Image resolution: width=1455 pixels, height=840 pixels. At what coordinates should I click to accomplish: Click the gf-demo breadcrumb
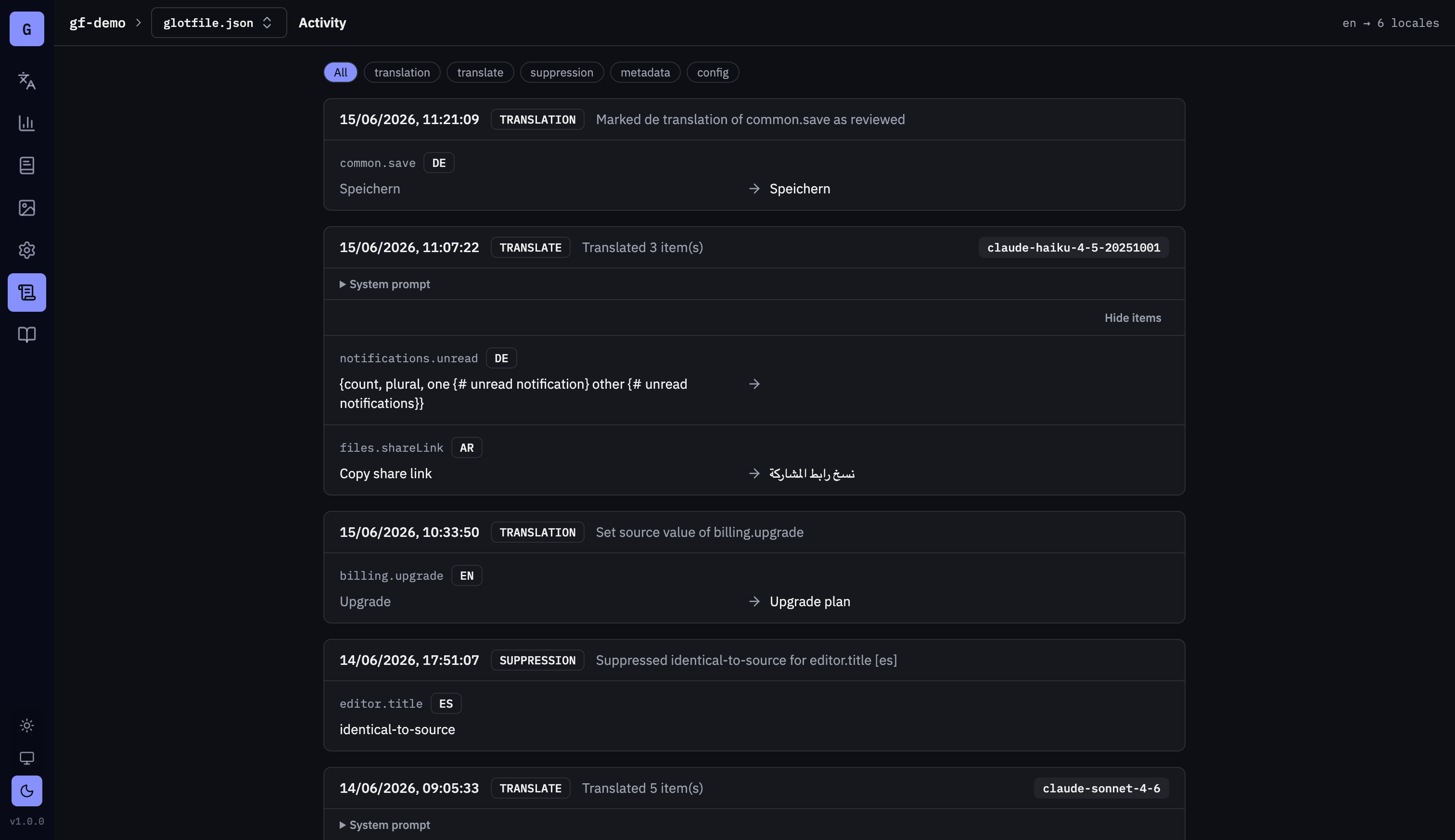tap(97, 23)
